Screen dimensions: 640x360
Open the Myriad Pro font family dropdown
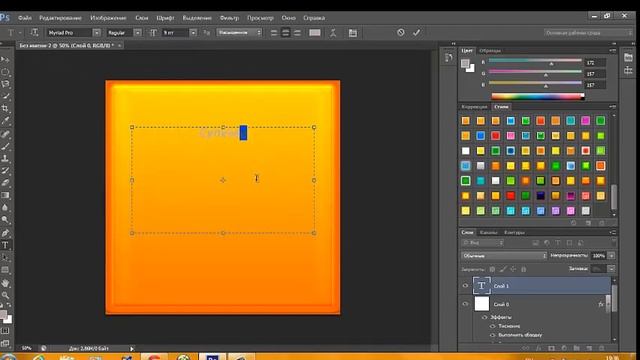[97, 32]
